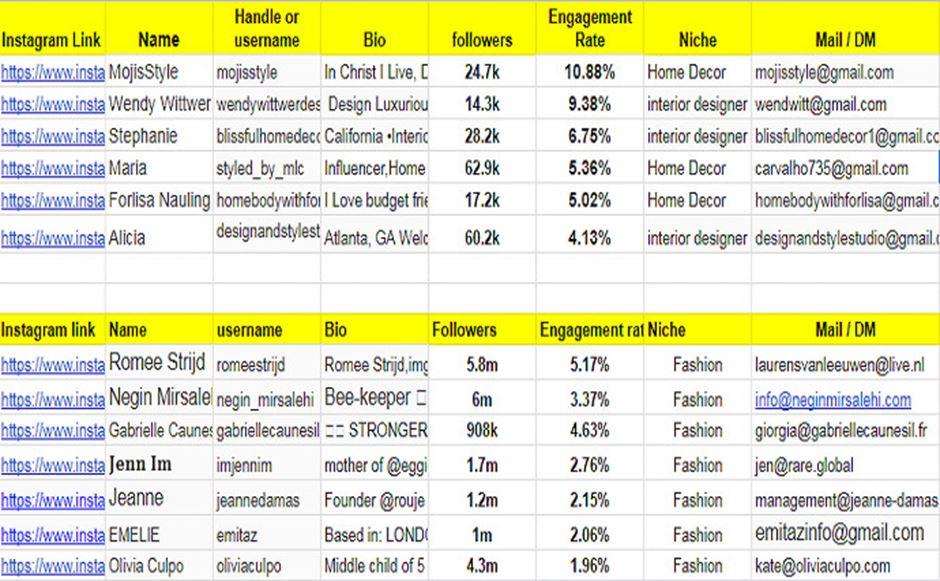Click the carvalho735@gmail.com cell
Viewport: 940px width, 581px height.
[832, 168]
